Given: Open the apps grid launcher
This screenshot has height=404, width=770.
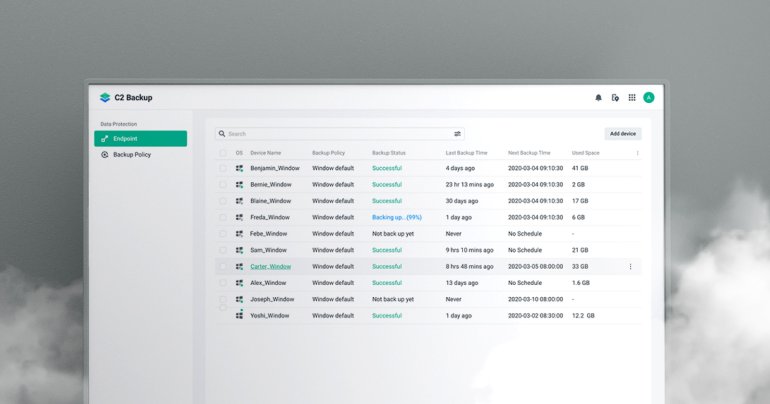Looking at the screenshot, I should 632,98.
